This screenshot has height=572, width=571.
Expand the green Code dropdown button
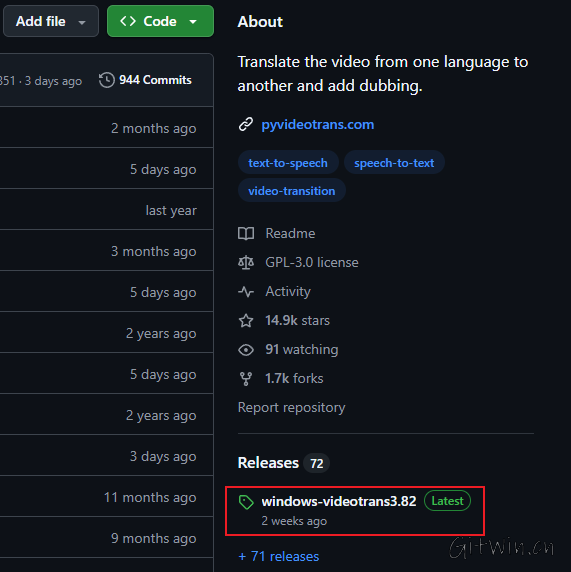[160, 21]
